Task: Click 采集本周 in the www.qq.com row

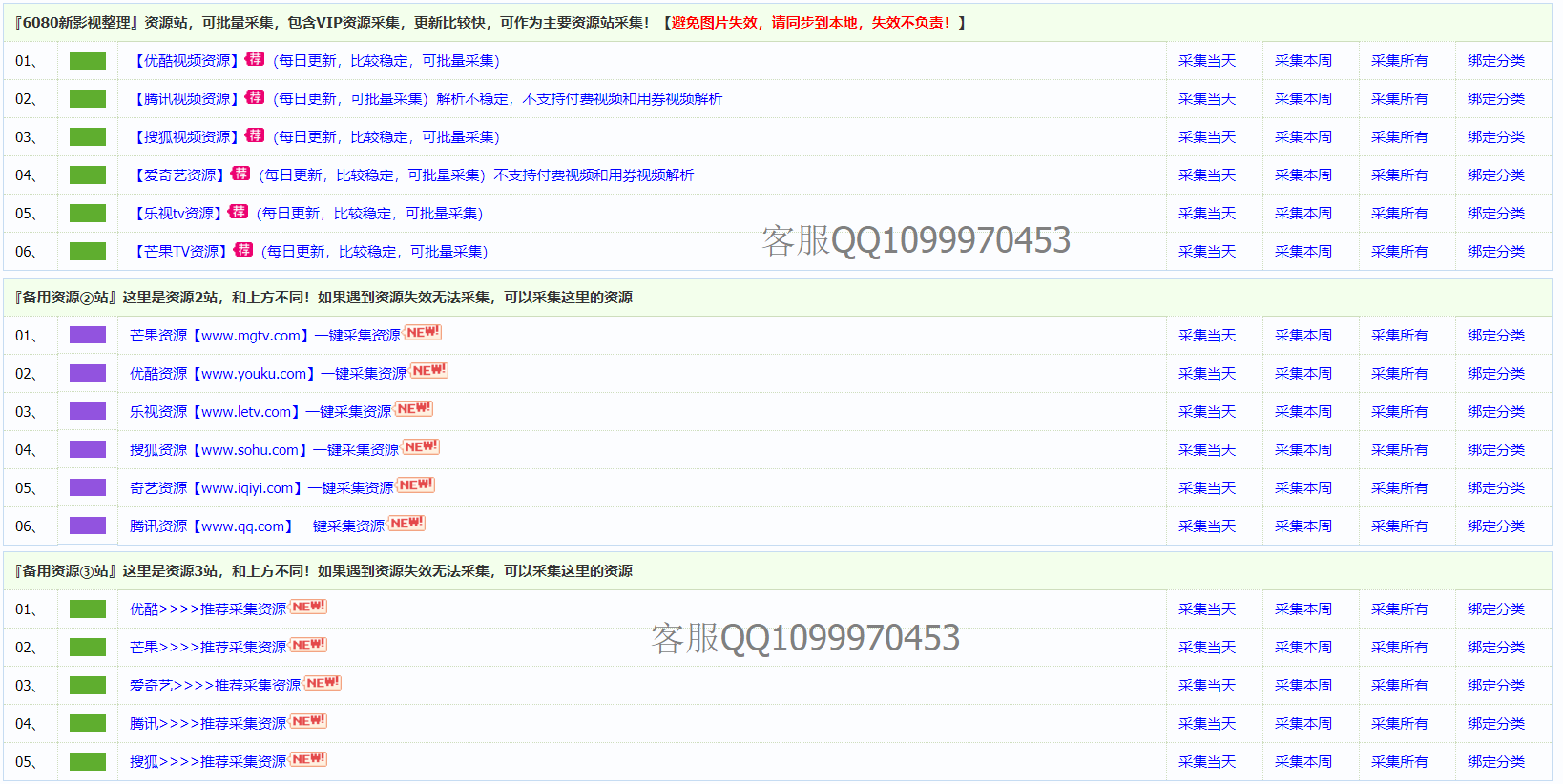Action: pyautogui.click(x=1303, y=526)
